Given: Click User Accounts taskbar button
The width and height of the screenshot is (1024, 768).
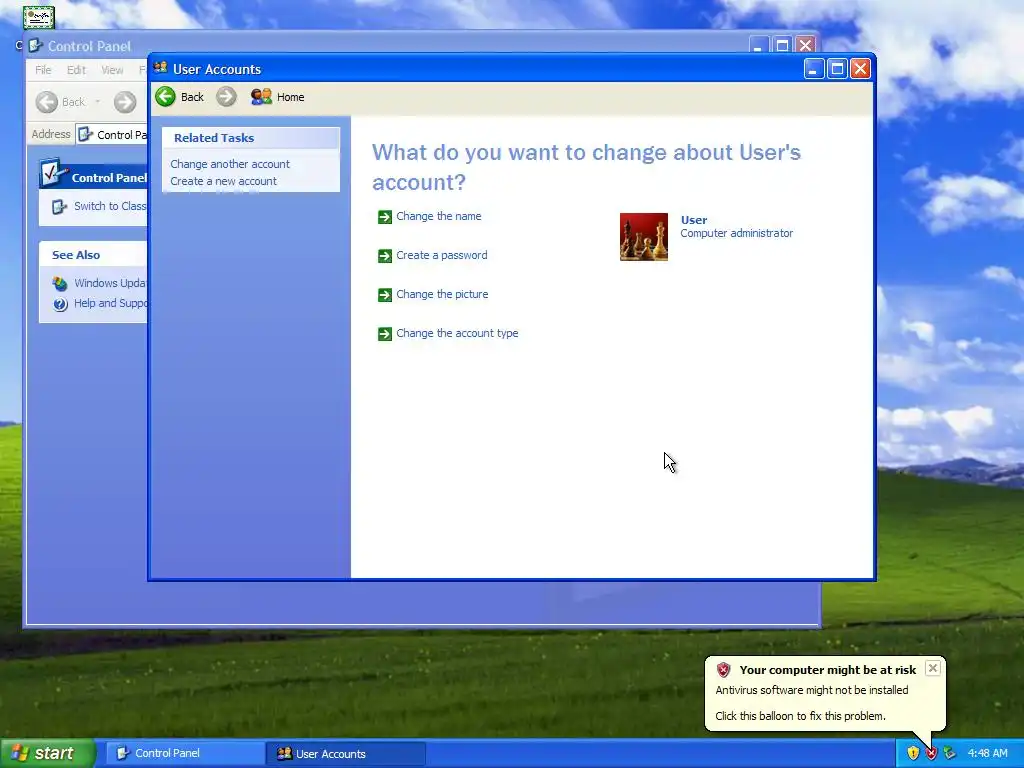Looking at the screenshot, I should pyautogui.click(x=346, y=754).
